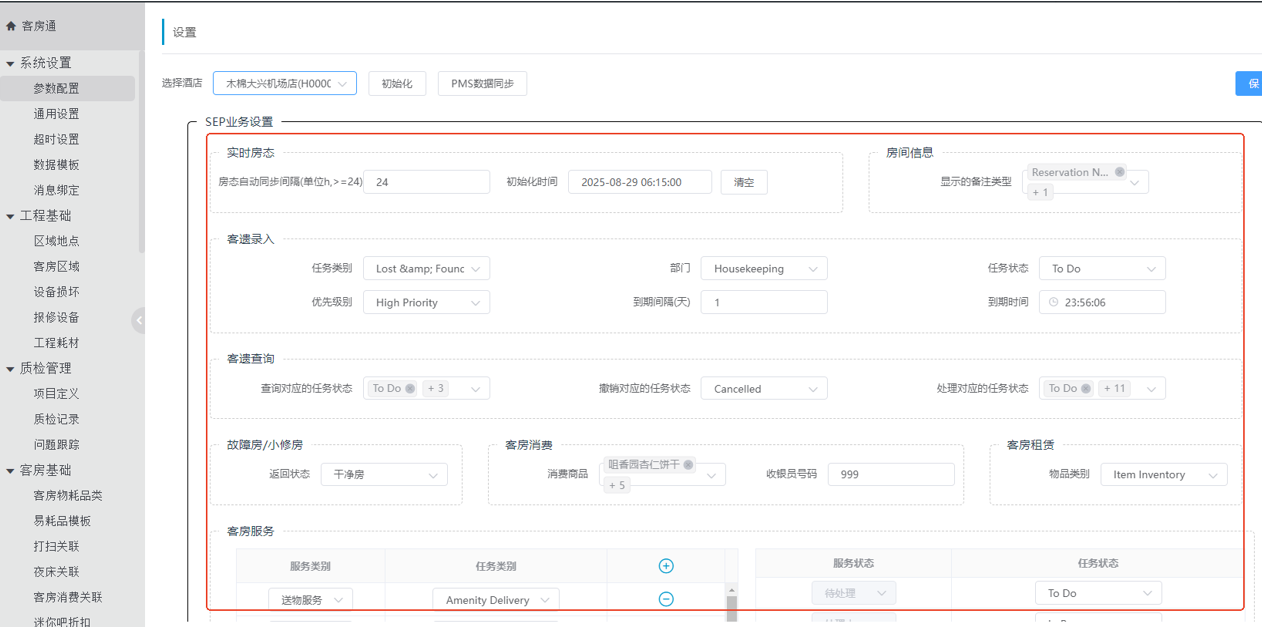Click the PMS数据同步 button
The image size is (1262, 627).
tap(482, 84)
